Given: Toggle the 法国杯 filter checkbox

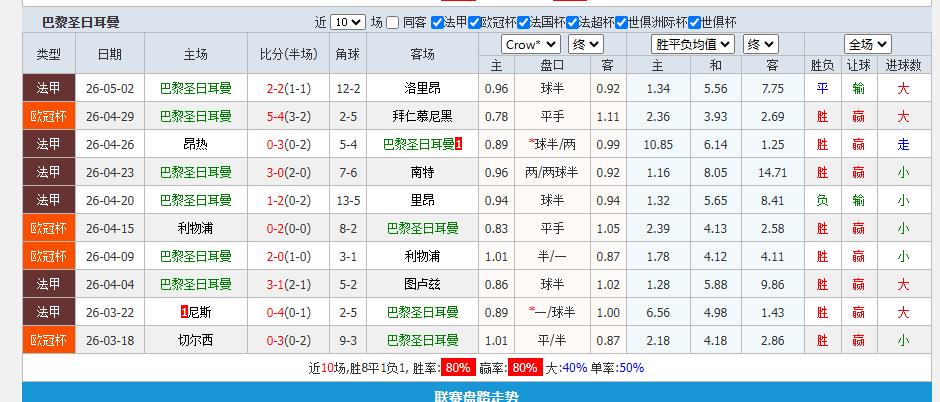Looking at the screenshot, I should pos(523,23).
